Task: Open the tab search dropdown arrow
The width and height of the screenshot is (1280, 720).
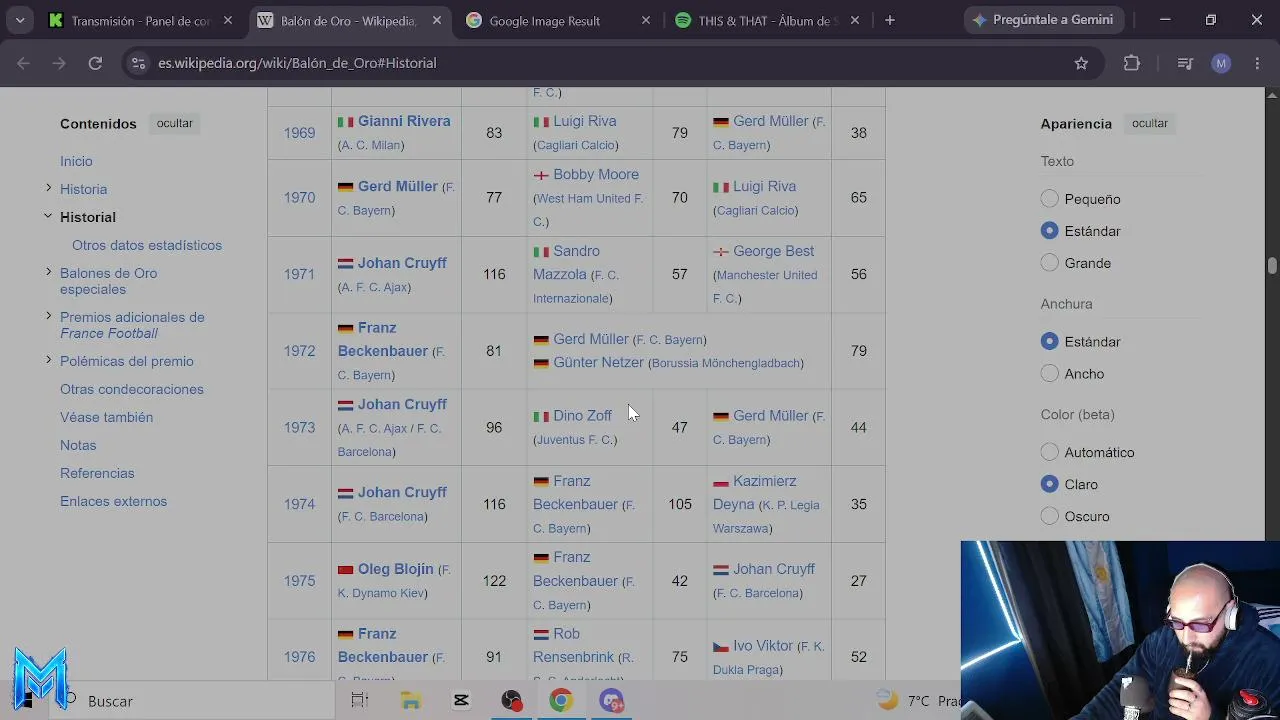Action: [20, 20]
